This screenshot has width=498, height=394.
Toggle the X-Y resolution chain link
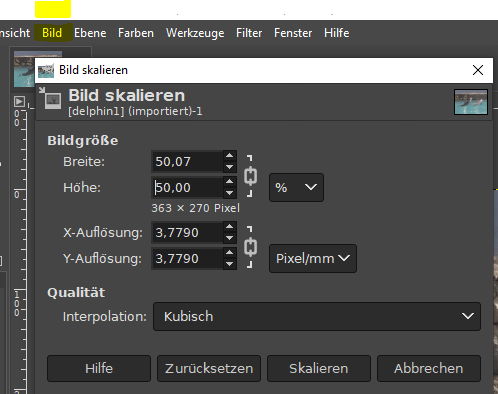[250, 247]
